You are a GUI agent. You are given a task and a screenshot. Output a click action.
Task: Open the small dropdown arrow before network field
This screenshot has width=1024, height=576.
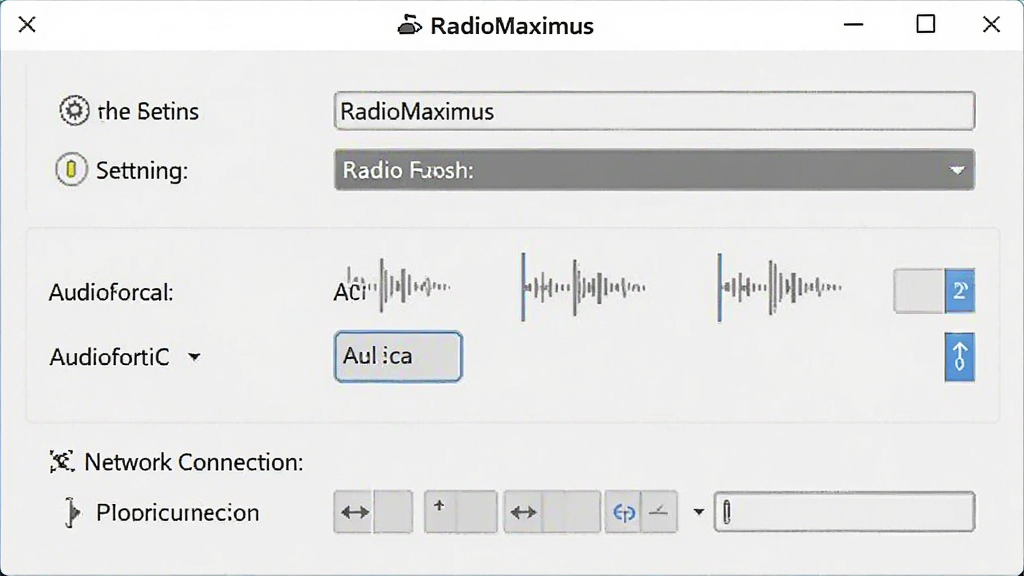coord(698,512)
